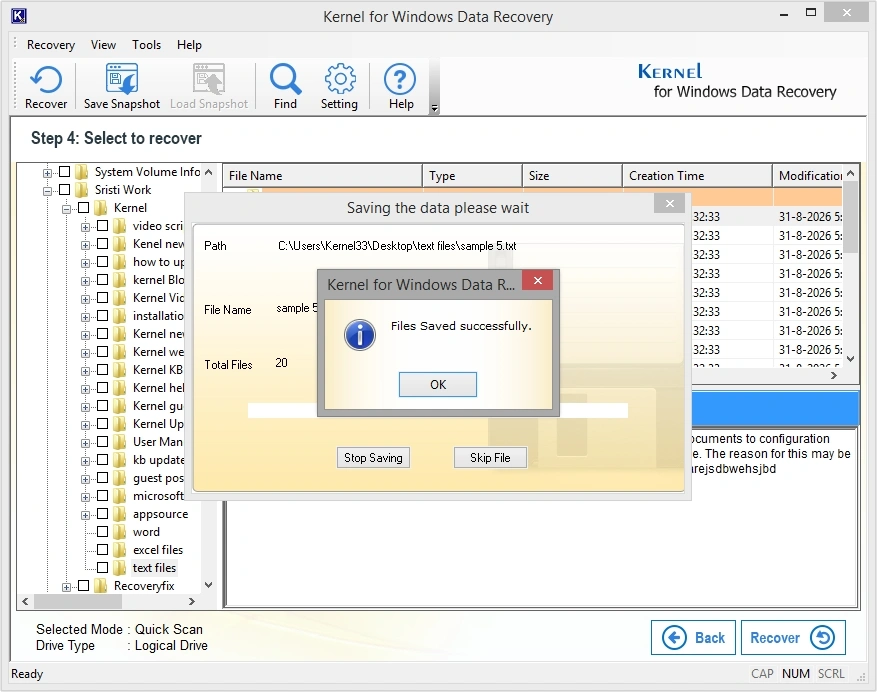Click the guest pos folder icon

[x=120, y=478]
